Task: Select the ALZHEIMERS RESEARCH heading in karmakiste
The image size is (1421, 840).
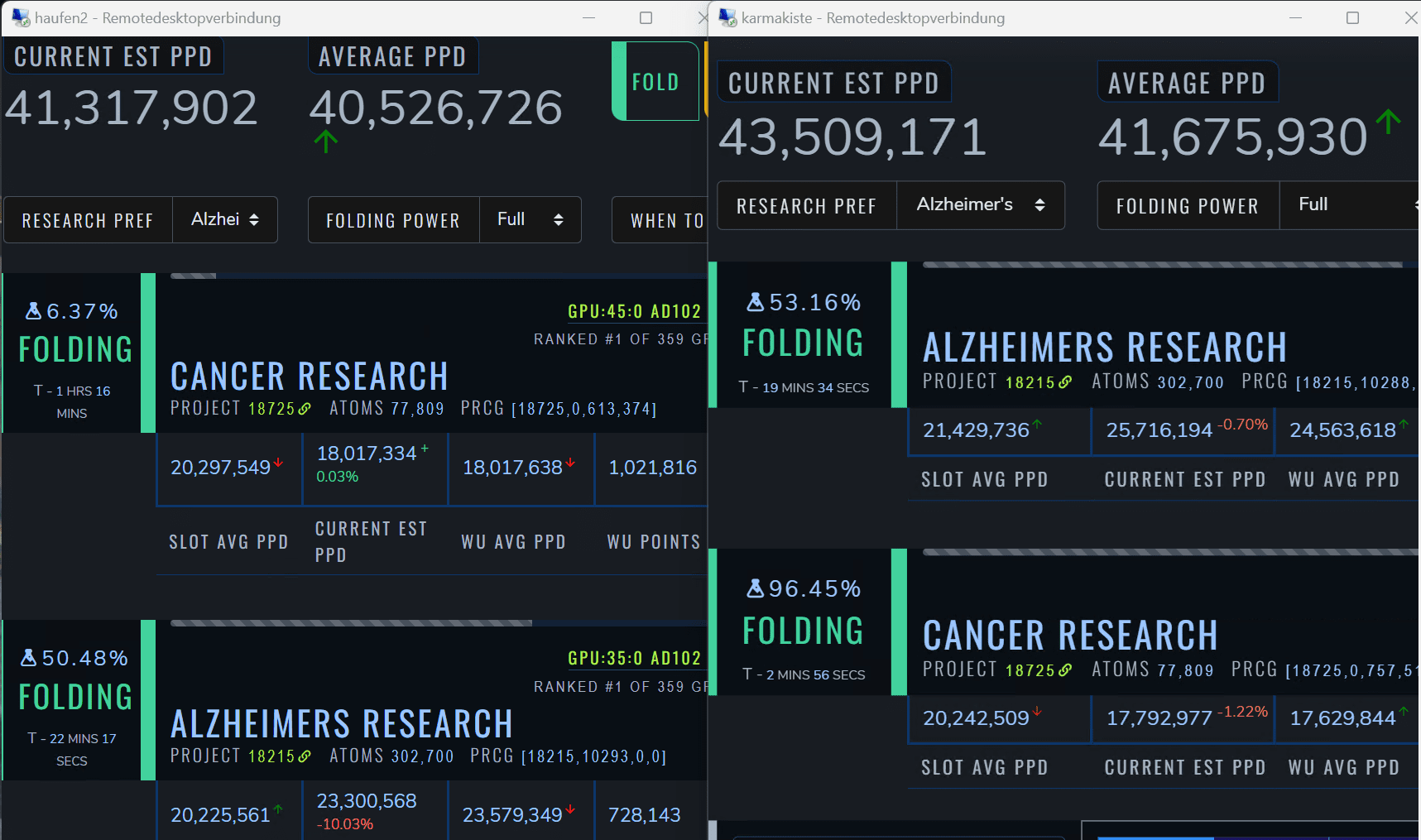Action: (x=1105, y=348)
